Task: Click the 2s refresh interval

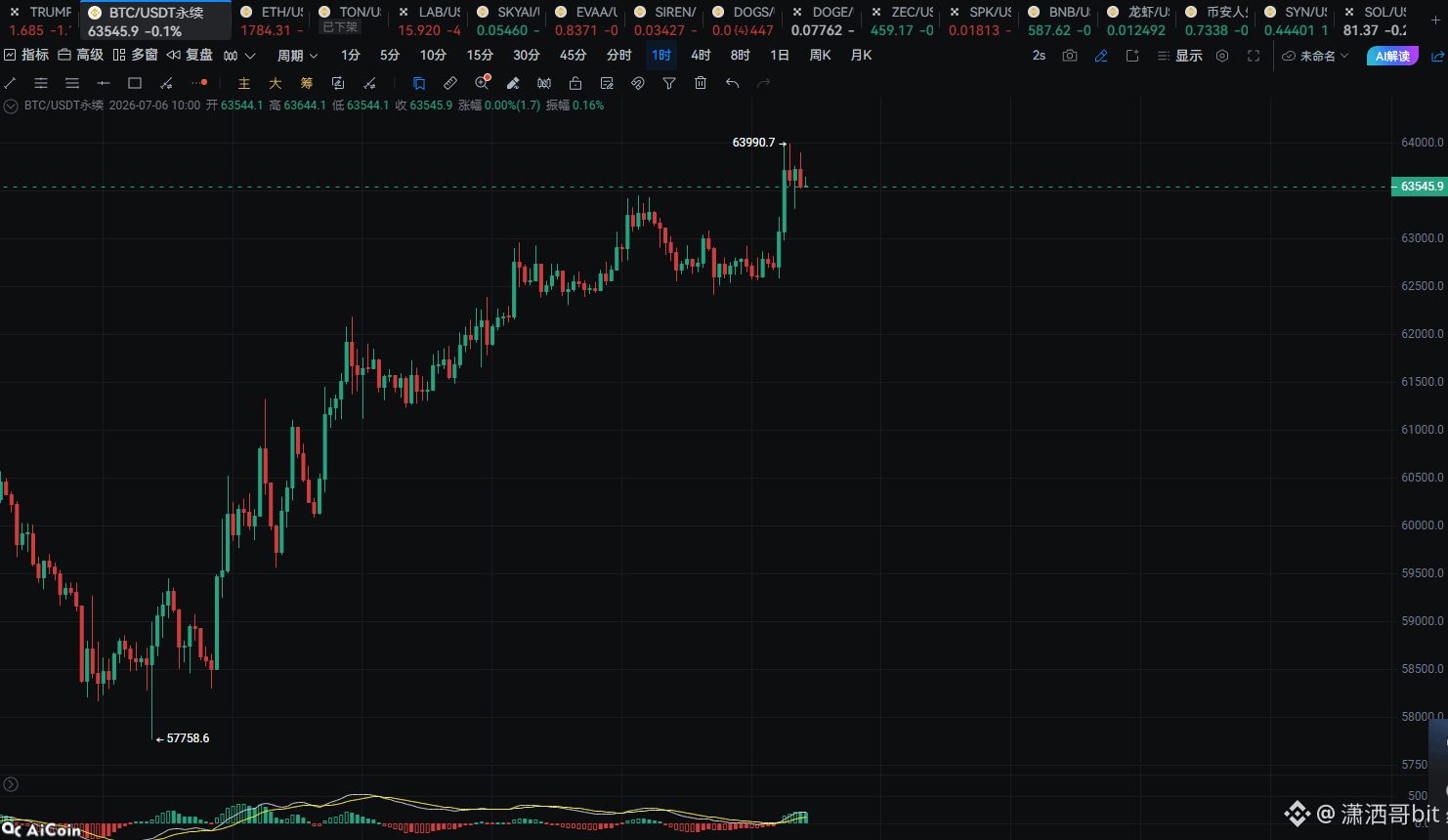Action: [1039, 56]
